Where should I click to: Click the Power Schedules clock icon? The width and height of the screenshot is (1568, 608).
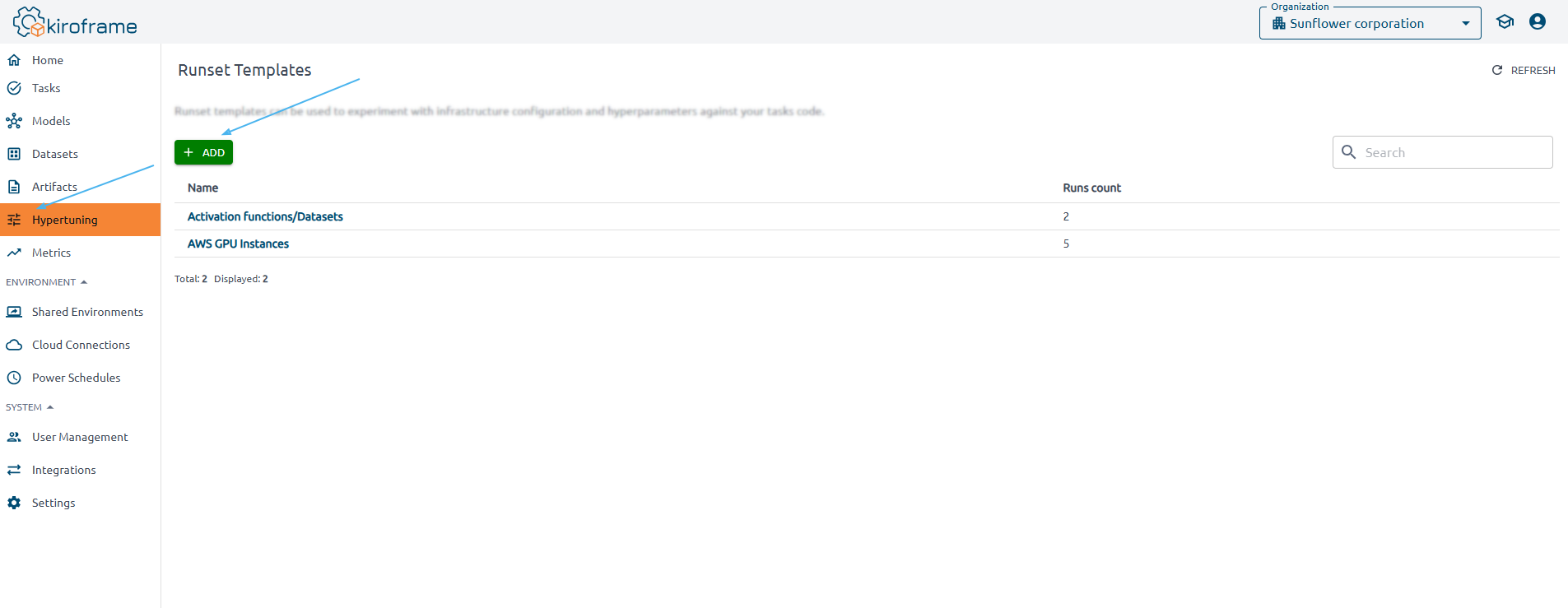point(14,378)
